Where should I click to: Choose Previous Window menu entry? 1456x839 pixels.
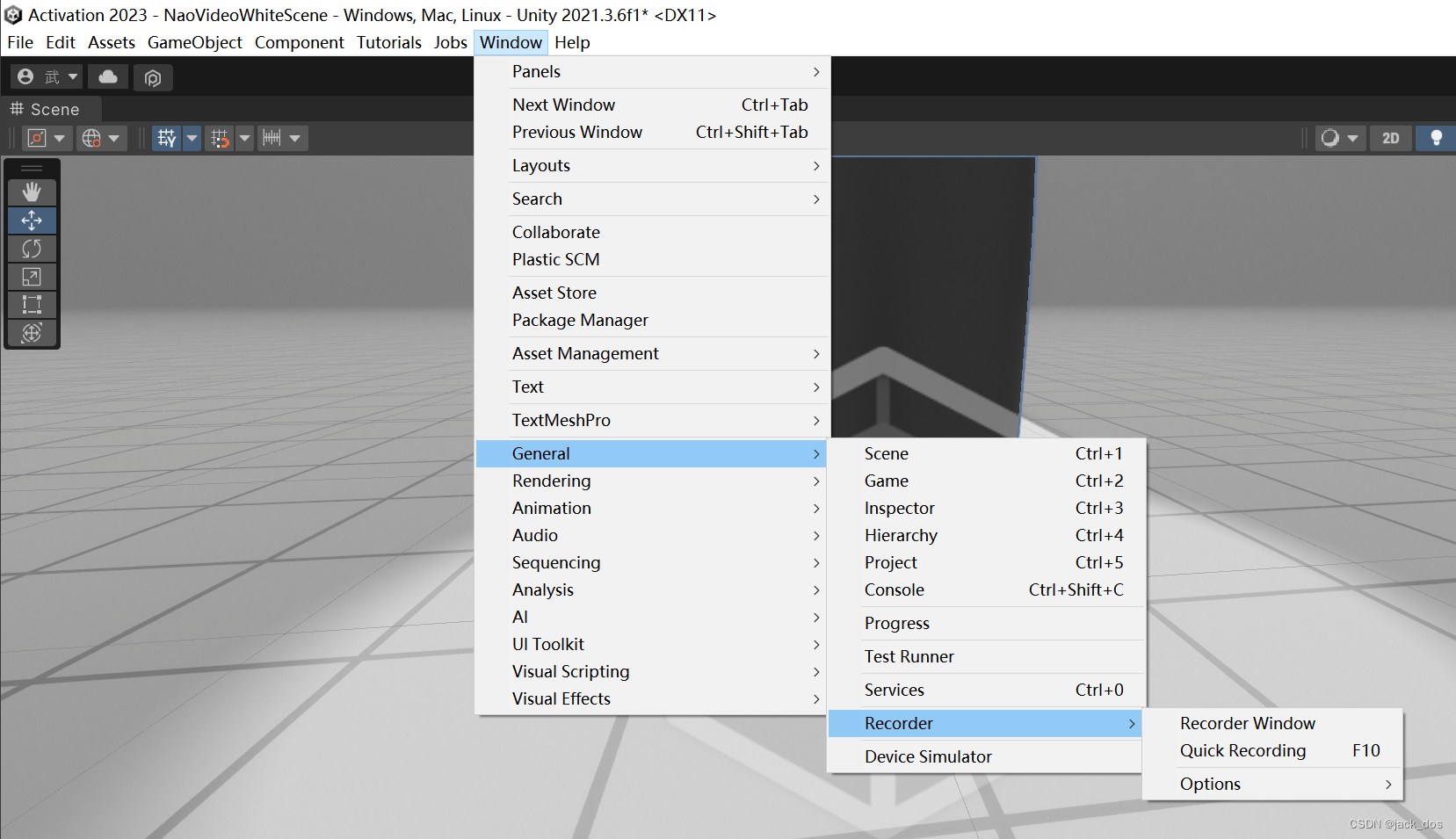coord(652,132)
